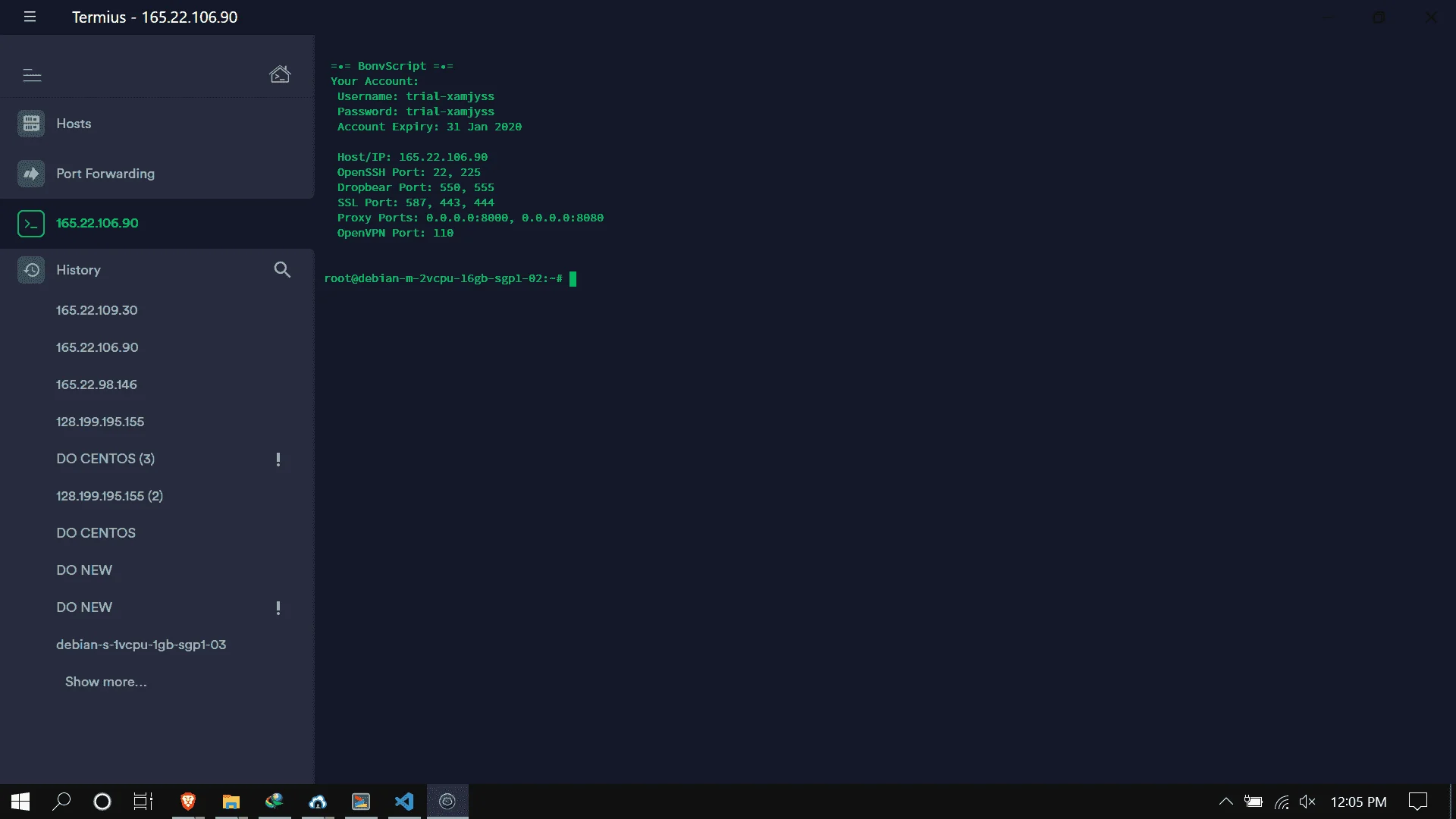Image resolution: width=1456 pixels, height=819 pixels.
Task: Collapse the sidebar using the lines icon
Action: click(32, 75)
